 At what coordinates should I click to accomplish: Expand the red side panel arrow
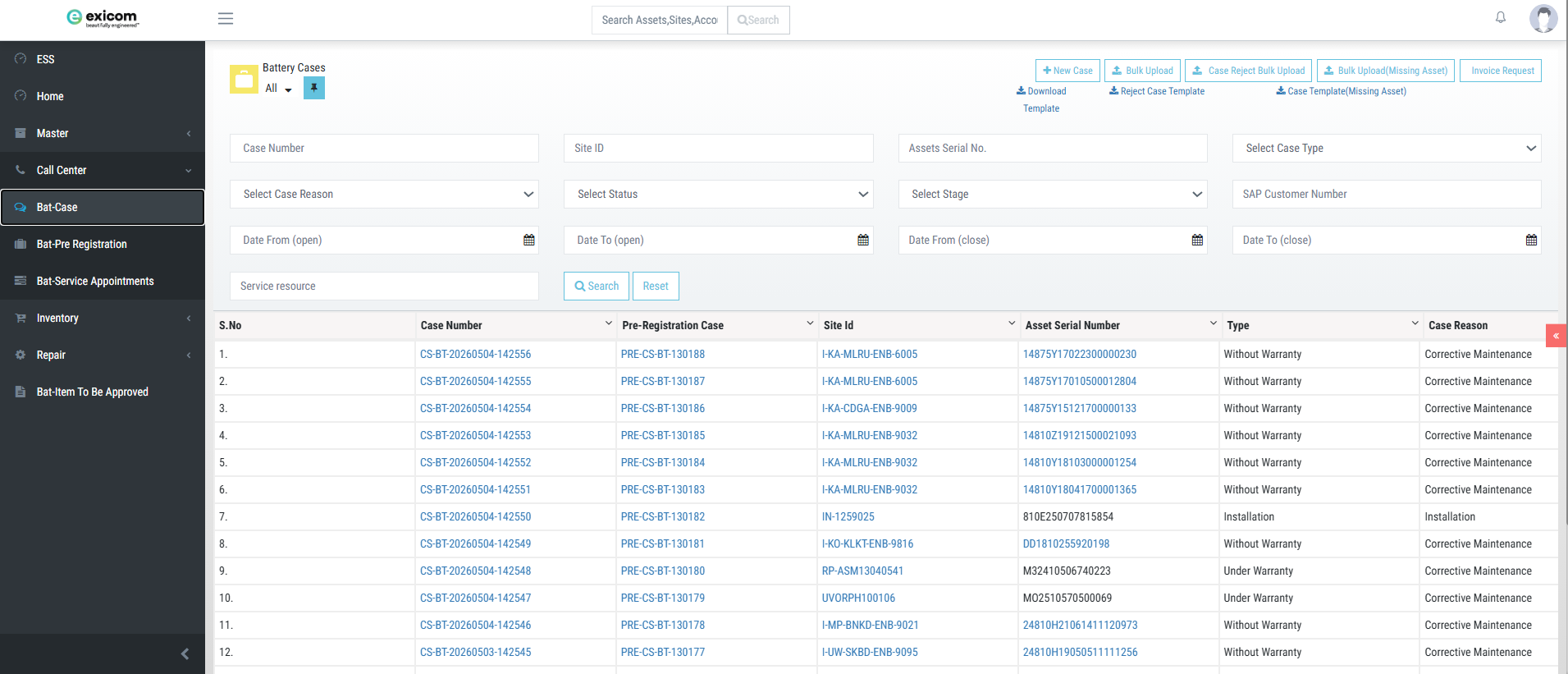coord(1557,336)
